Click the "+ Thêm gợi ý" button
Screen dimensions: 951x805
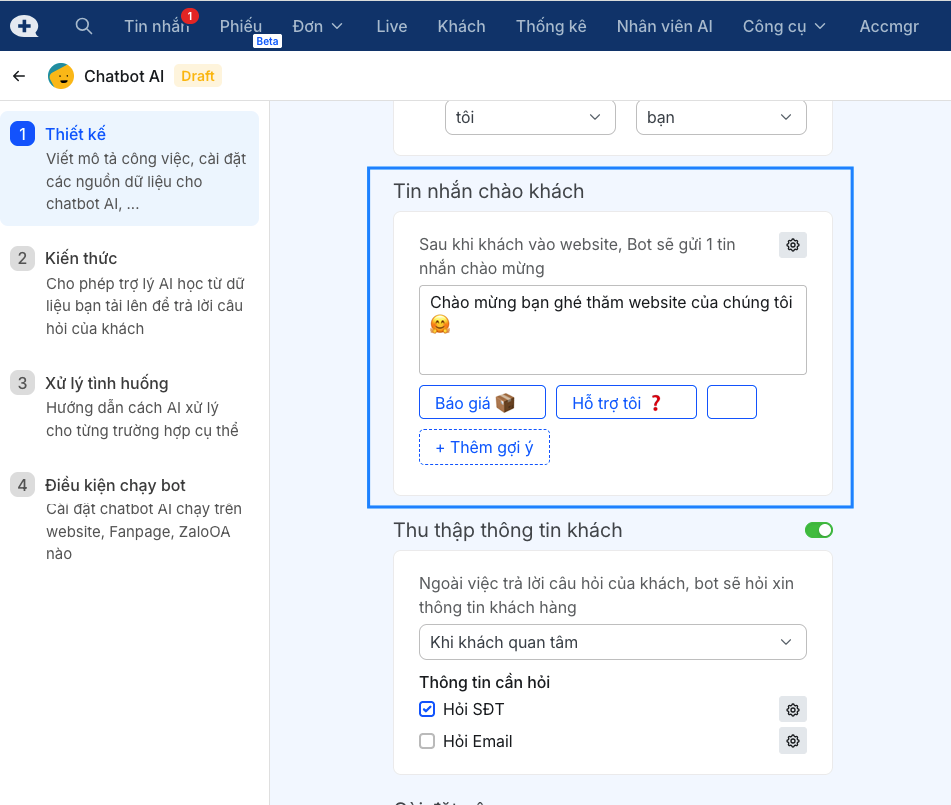[x=484, y=447]
